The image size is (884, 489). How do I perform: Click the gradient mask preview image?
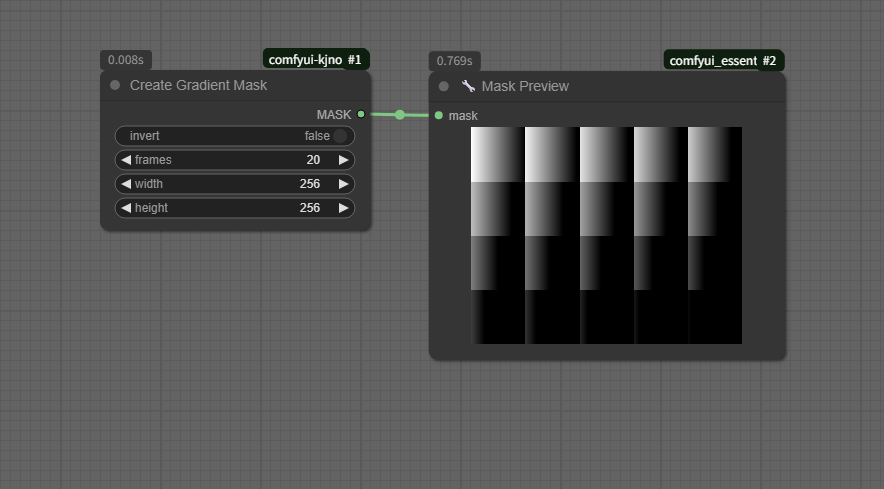(x=606, y=235)
